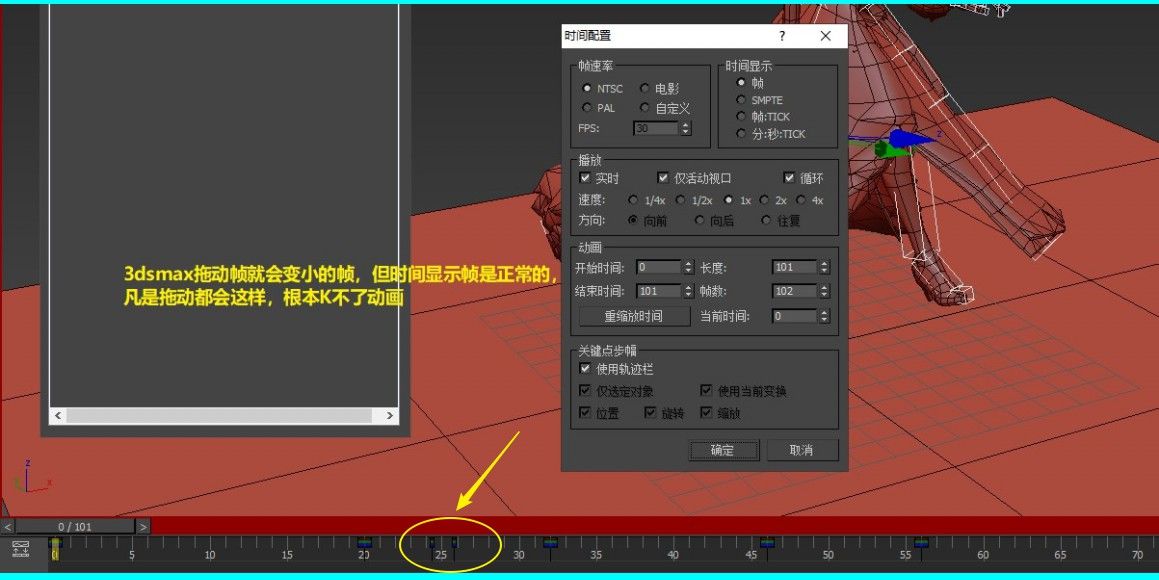The image size is (1159, 580).
Task: Toggle 使用当前变换 checkbox
Action: [x=706, y=390]
